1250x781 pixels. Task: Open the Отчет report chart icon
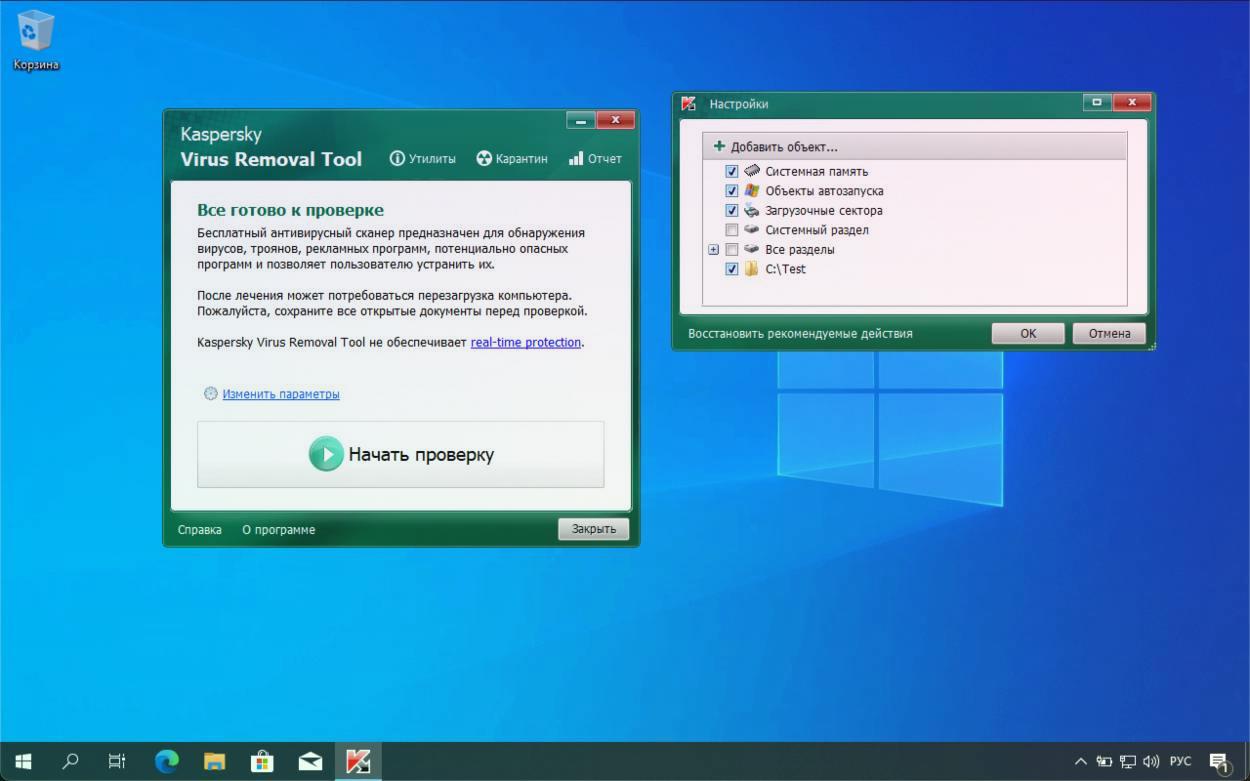click(x=576, y=158)
